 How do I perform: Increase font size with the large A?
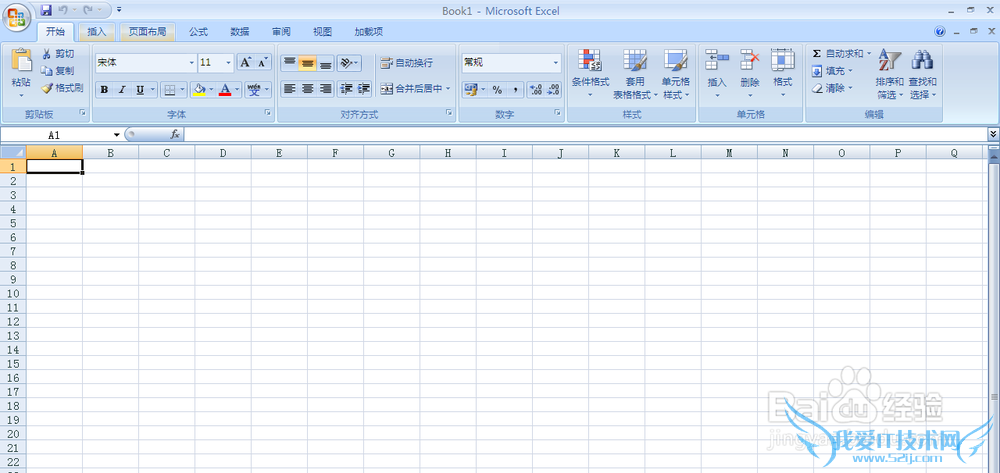pyautogui.click(x=246, y=62)
